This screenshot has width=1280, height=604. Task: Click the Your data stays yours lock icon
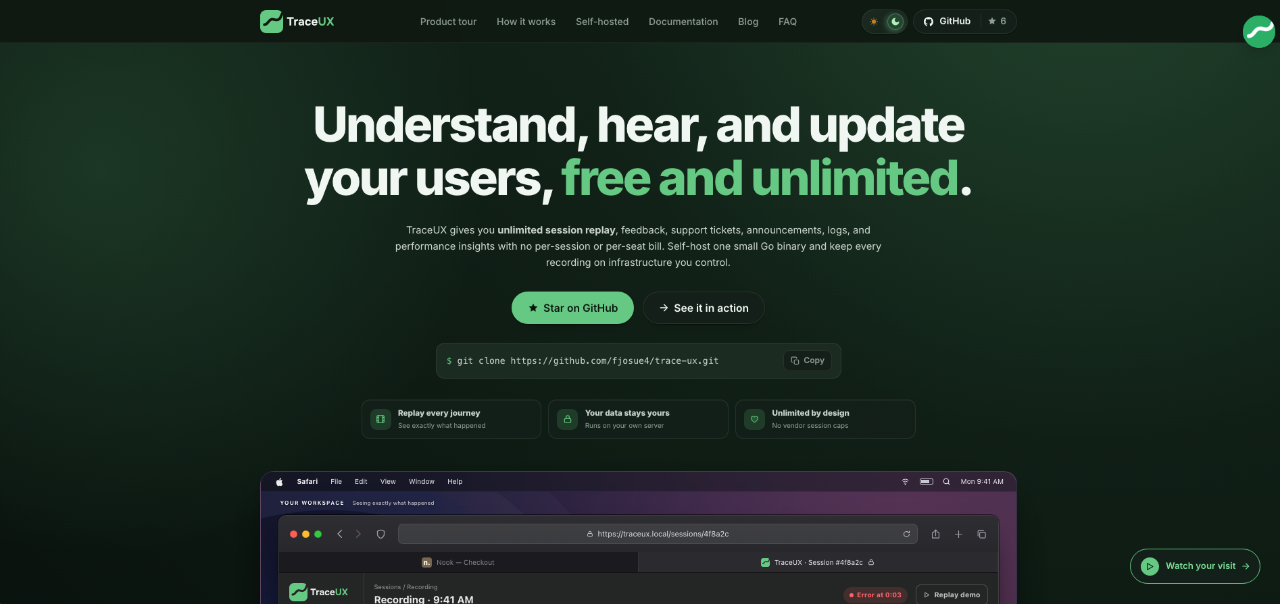pyautogui.click(x=567, y=419)
